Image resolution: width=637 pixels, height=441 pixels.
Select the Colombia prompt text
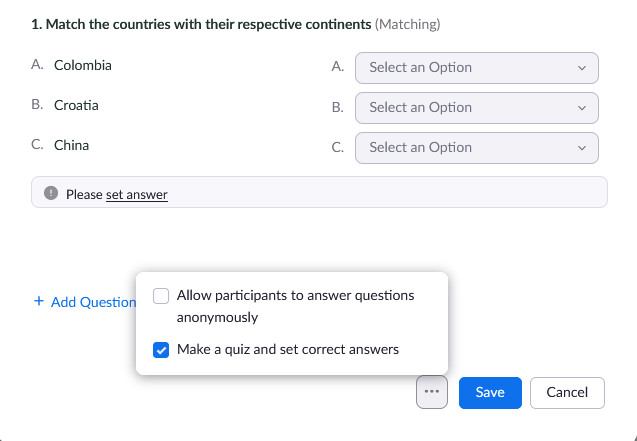(83, 66)
